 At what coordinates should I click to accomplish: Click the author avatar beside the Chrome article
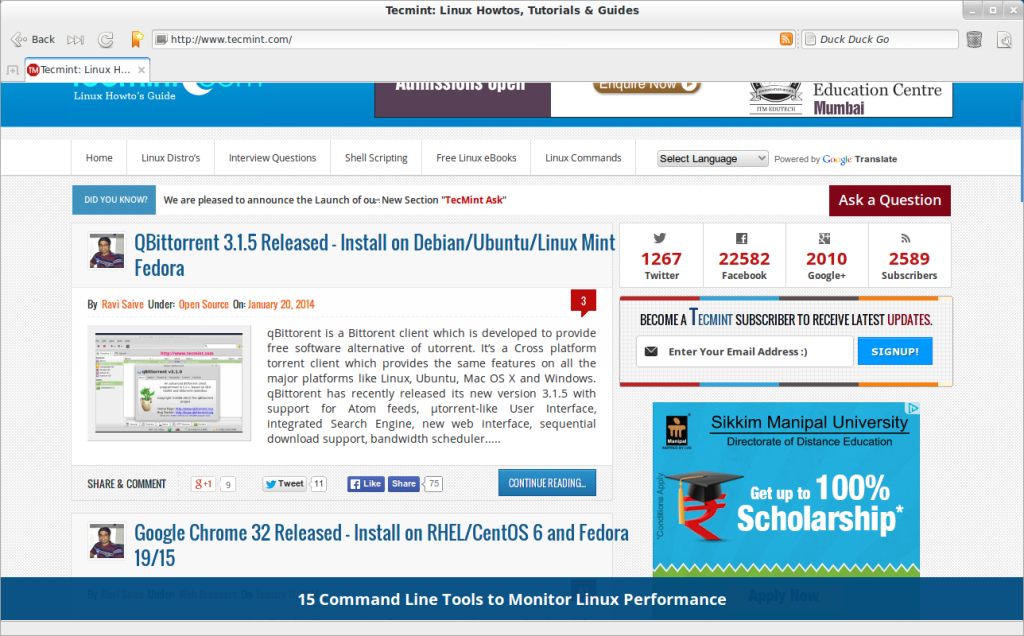pyautogui.click(x=106, y=541)
